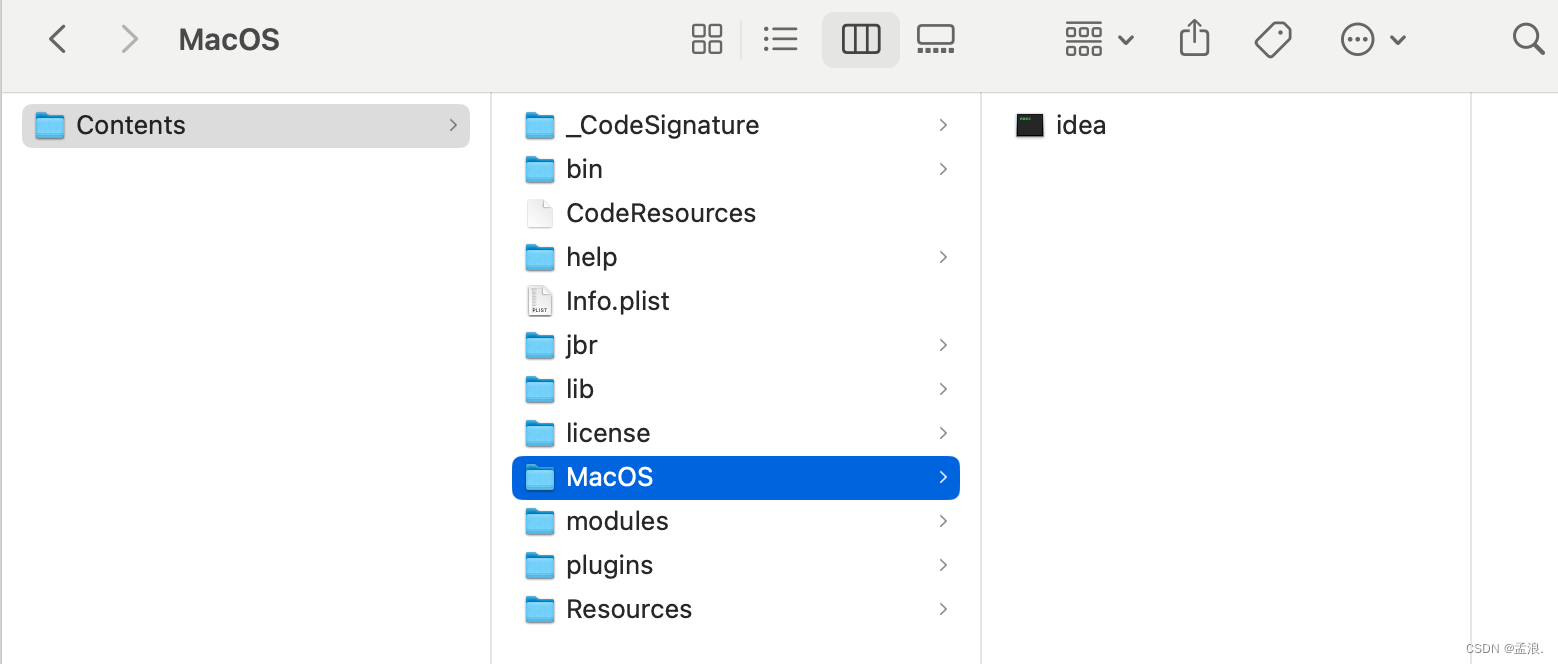Select the Info.plist file
Image resolution: width=1558 pixels, height=664 pixels.
736,301
